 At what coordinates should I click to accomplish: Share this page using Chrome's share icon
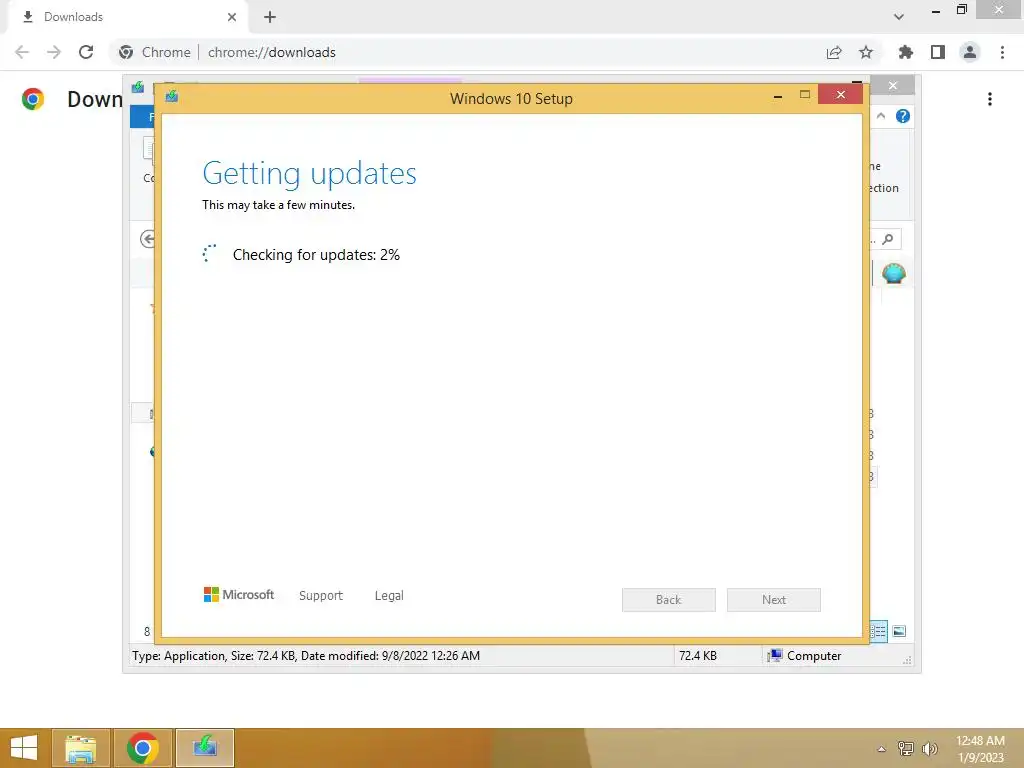tap(834, 52)
